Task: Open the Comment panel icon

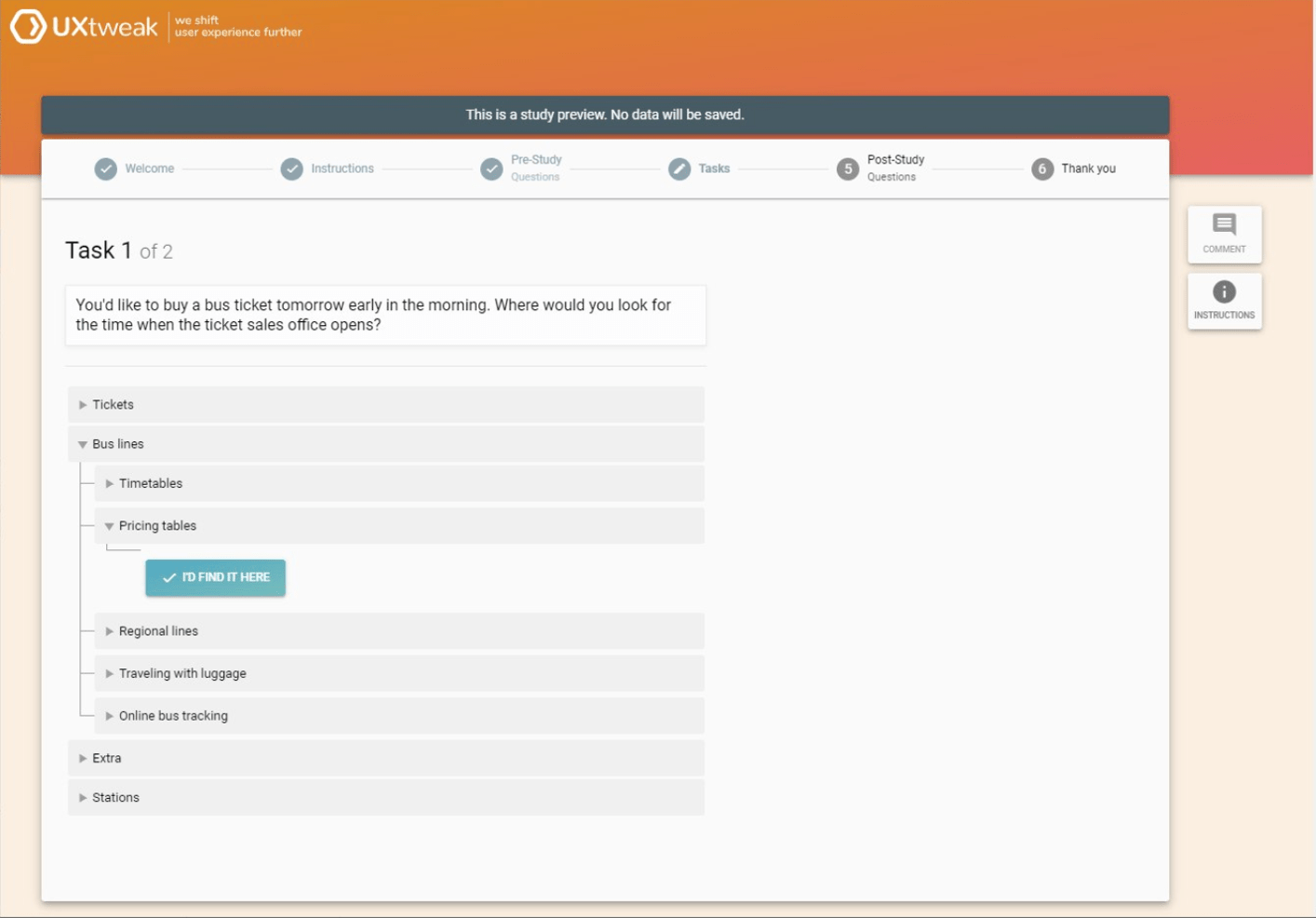Action: (x=1224, y=224)
